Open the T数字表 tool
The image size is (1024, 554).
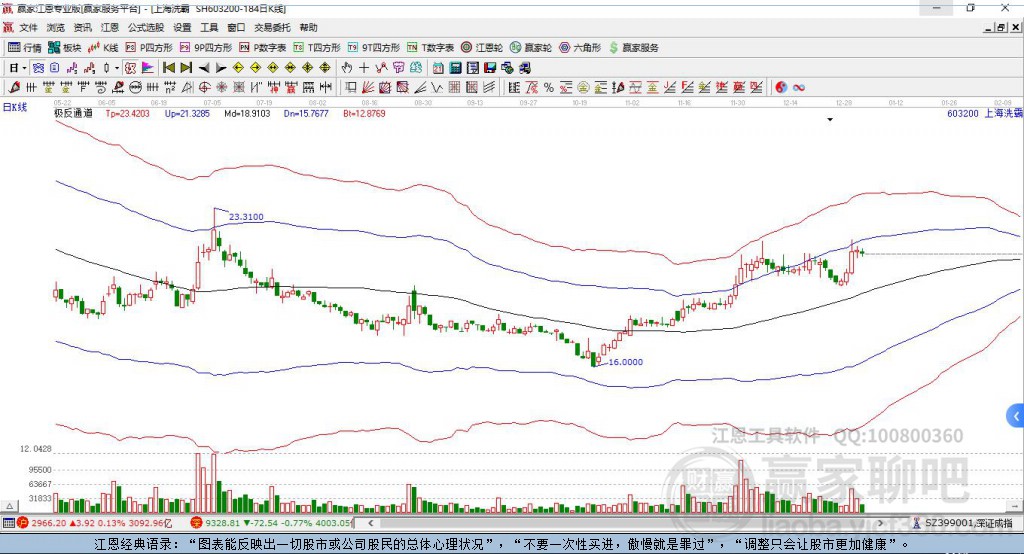pyautogui.click(x=430, y=48)
